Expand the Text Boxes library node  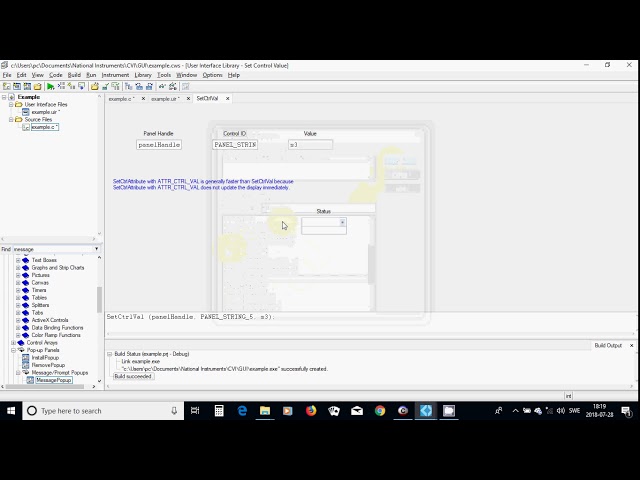pyautogui.click(x=18, y=260)
